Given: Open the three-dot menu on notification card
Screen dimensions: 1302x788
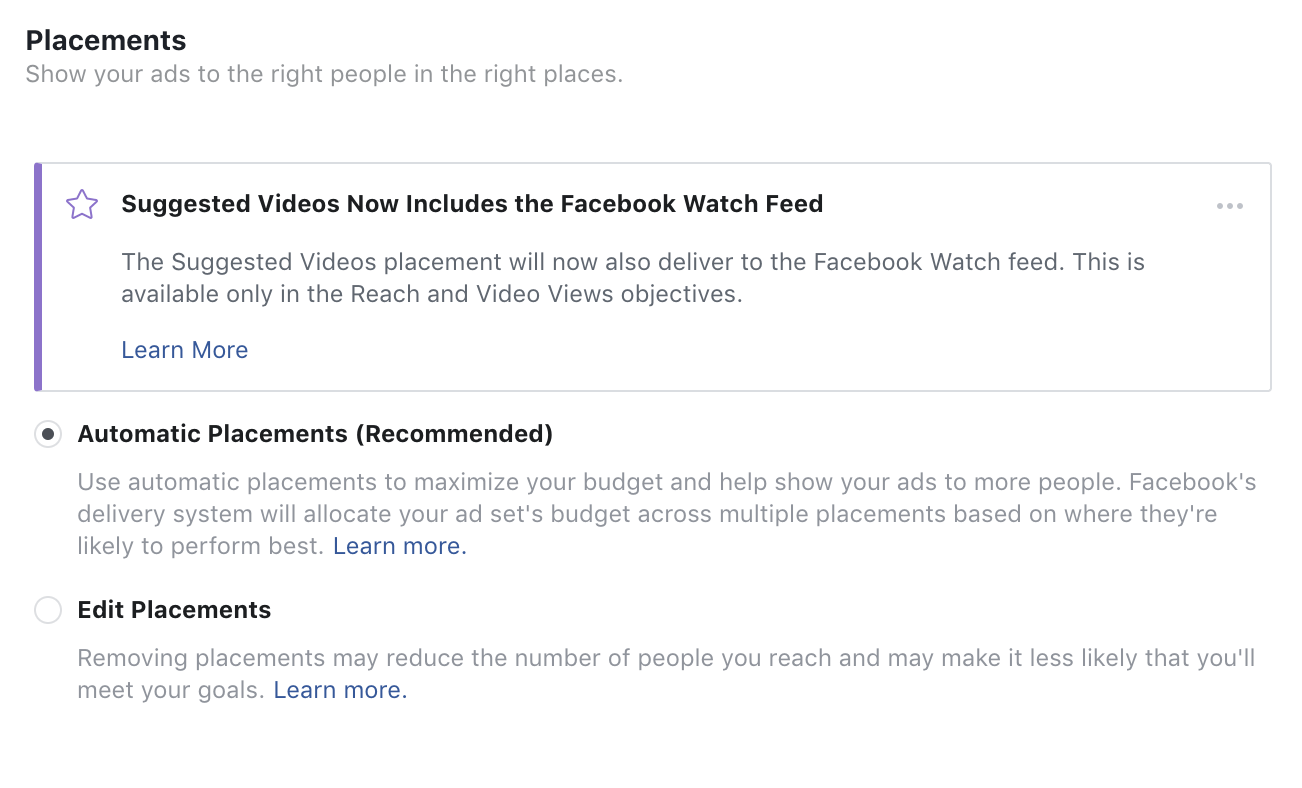Looking at the screenshot, I should tap(1230, 206).
